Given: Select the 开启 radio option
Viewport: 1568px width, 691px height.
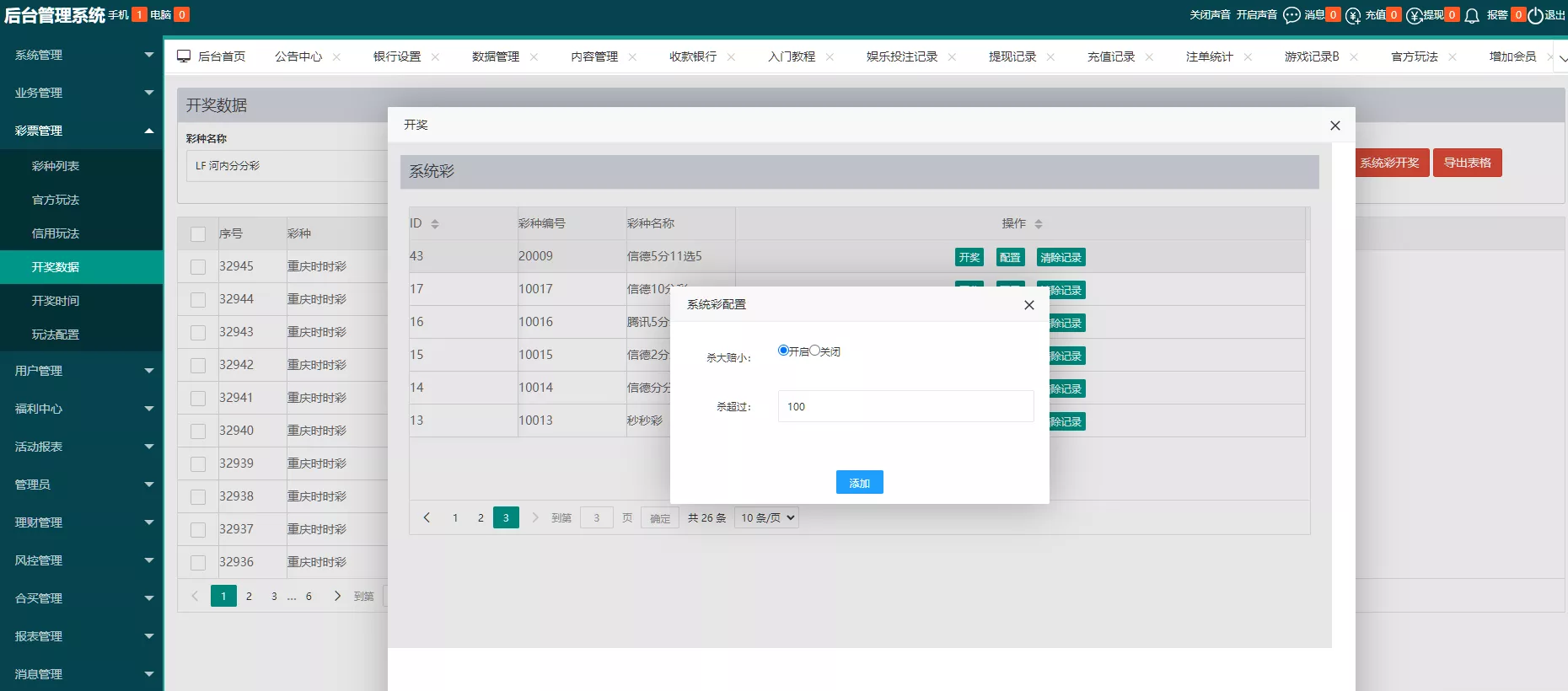Looking at the screenshot, I should [x=783, y=351].
